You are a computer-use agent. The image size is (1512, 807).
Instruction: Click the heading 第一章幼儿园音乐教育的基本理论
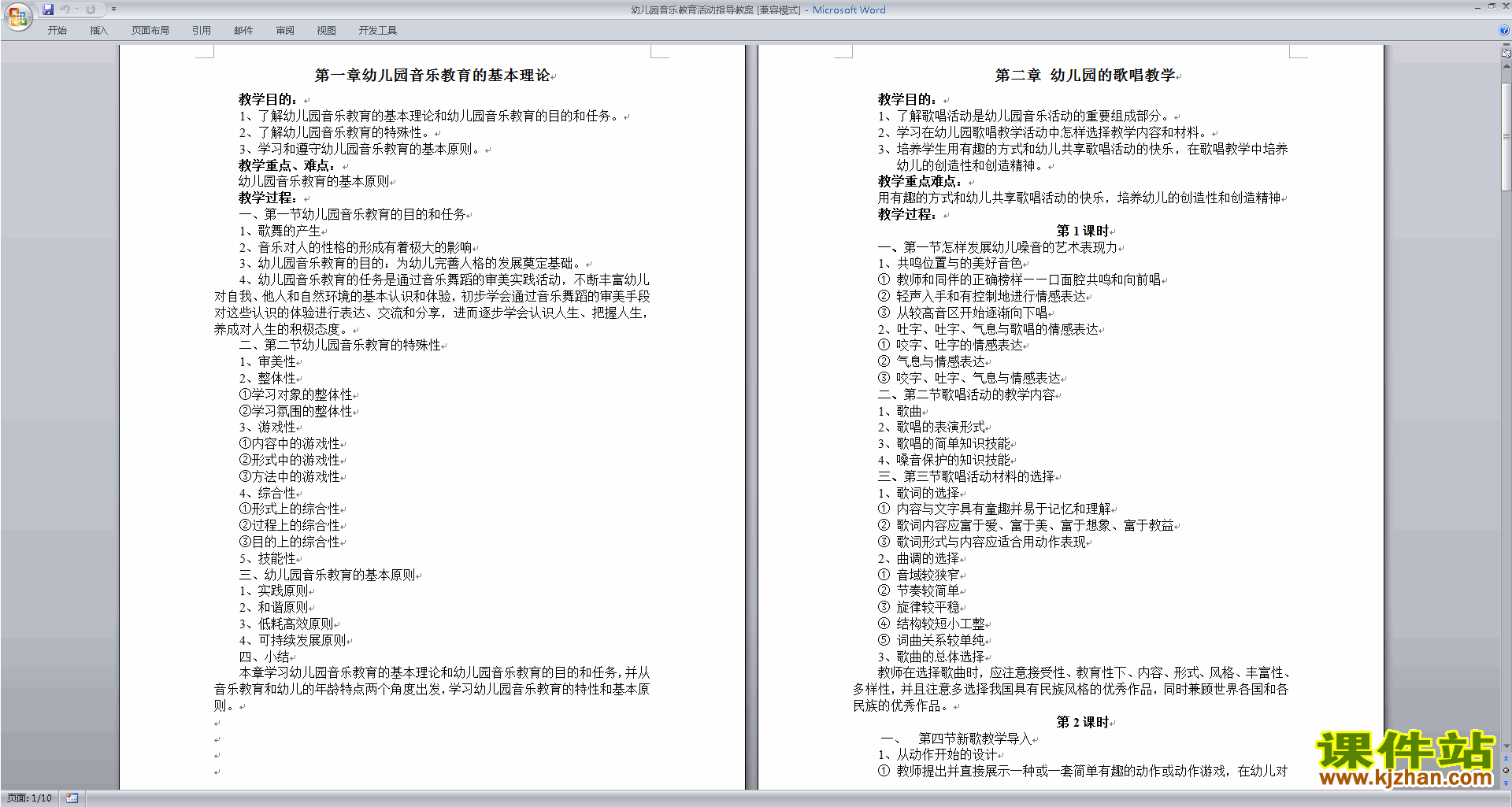coord(432,76)
